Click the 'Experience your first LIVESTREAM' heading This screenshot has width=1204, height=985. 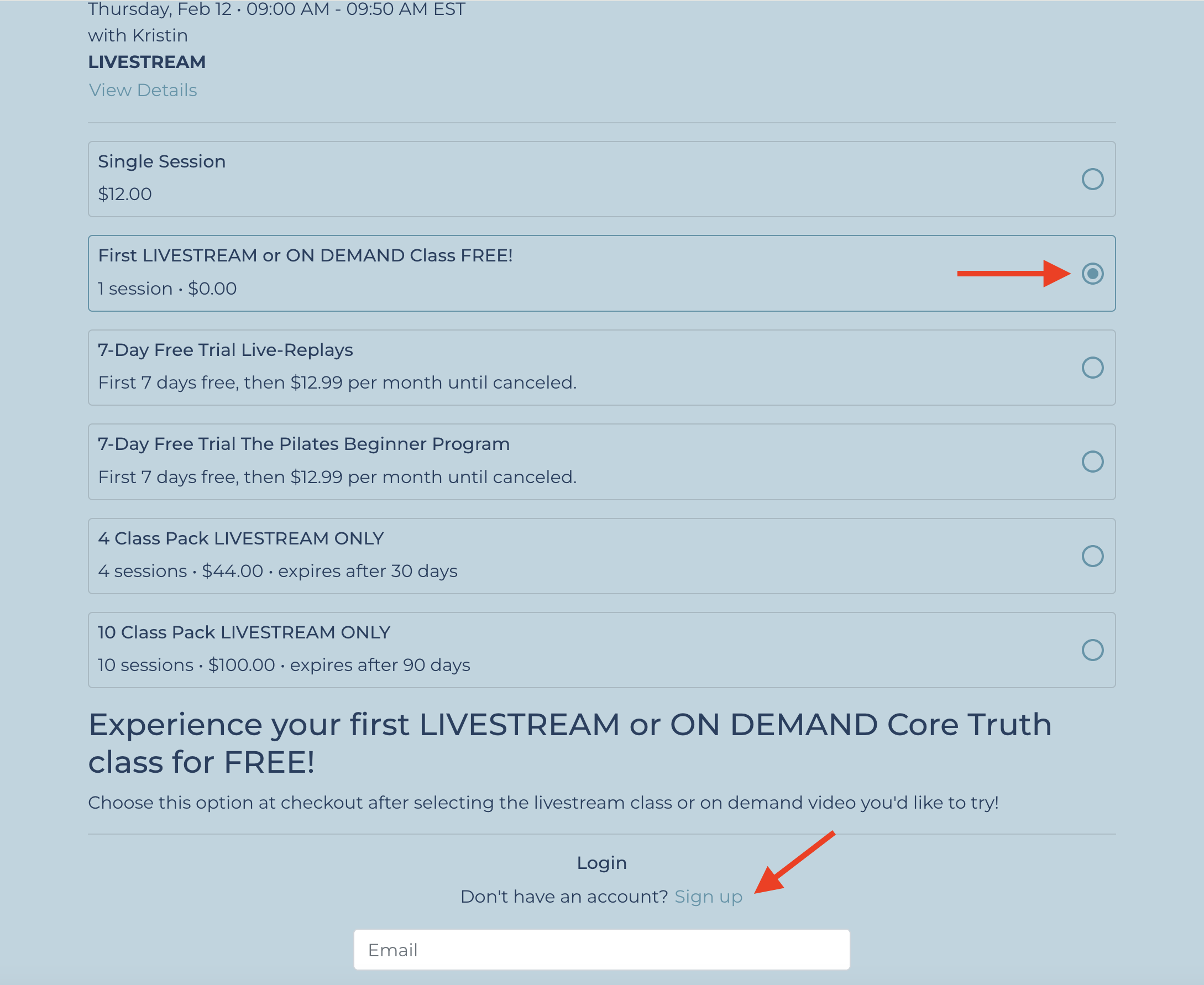pos(569,742)
